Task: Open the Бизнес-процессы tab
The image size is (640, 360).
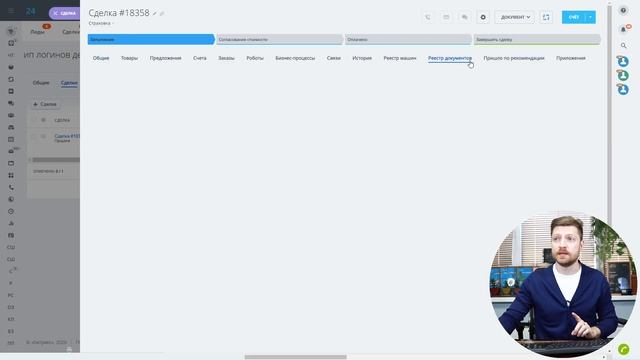Action: coord(295,58)
